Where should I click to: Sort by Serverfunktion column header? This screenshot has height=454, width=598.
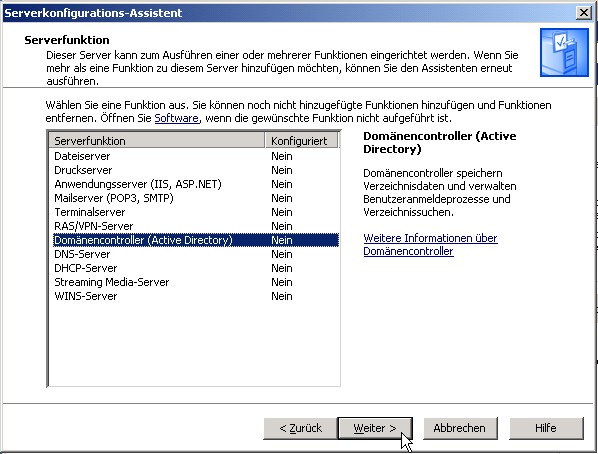point(157,141)
